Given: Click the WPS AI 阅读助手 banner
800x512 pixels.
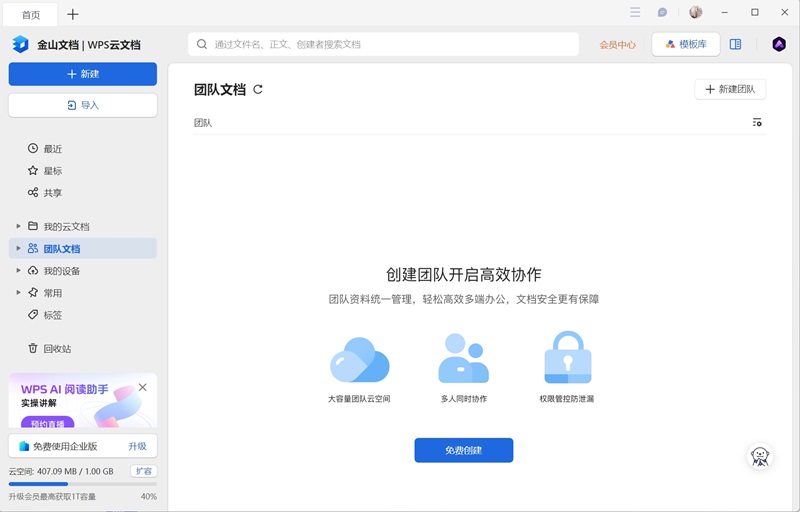Looking at the screenshot, I should coord(83,400).
